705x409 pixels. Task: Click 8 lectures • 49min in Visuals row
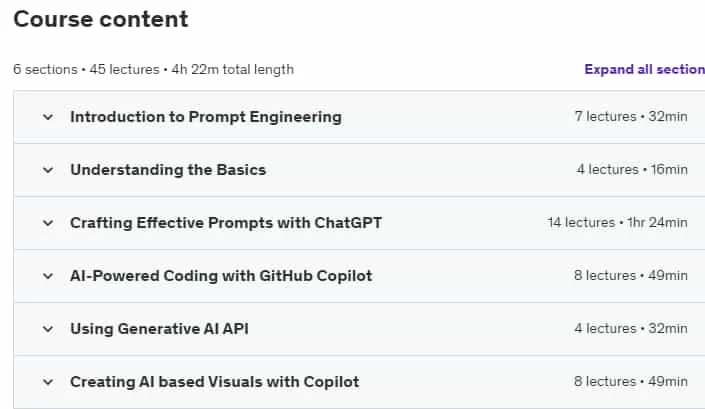pyautogui.click(x=630, y=382)
